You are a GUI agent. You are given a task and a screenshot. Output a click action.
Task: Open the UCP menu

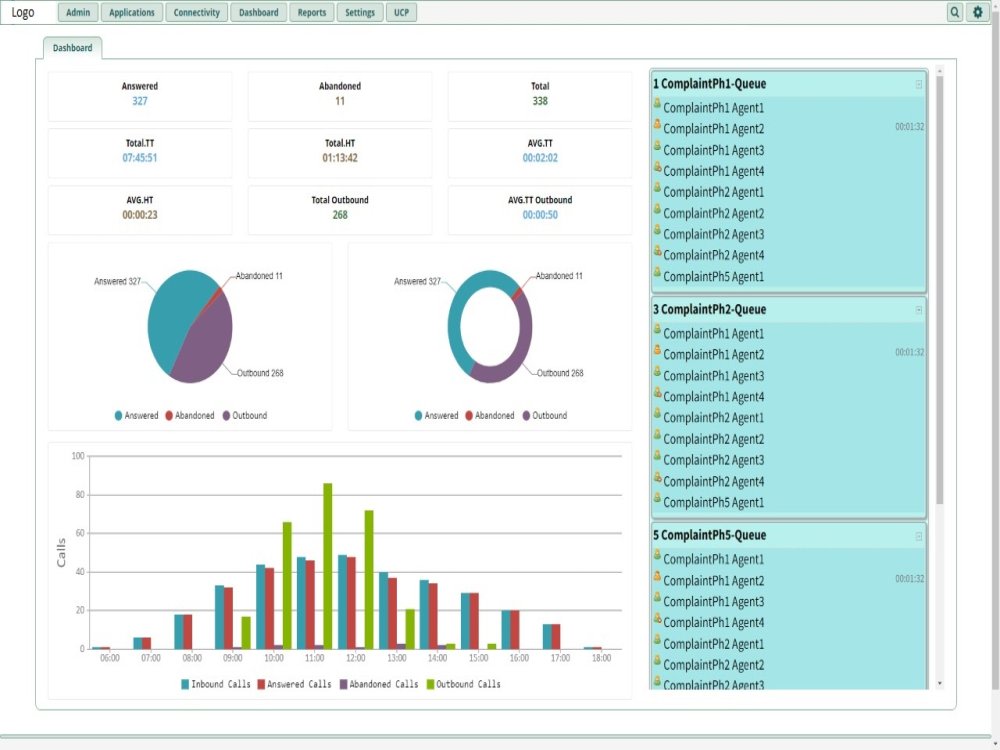401,12
